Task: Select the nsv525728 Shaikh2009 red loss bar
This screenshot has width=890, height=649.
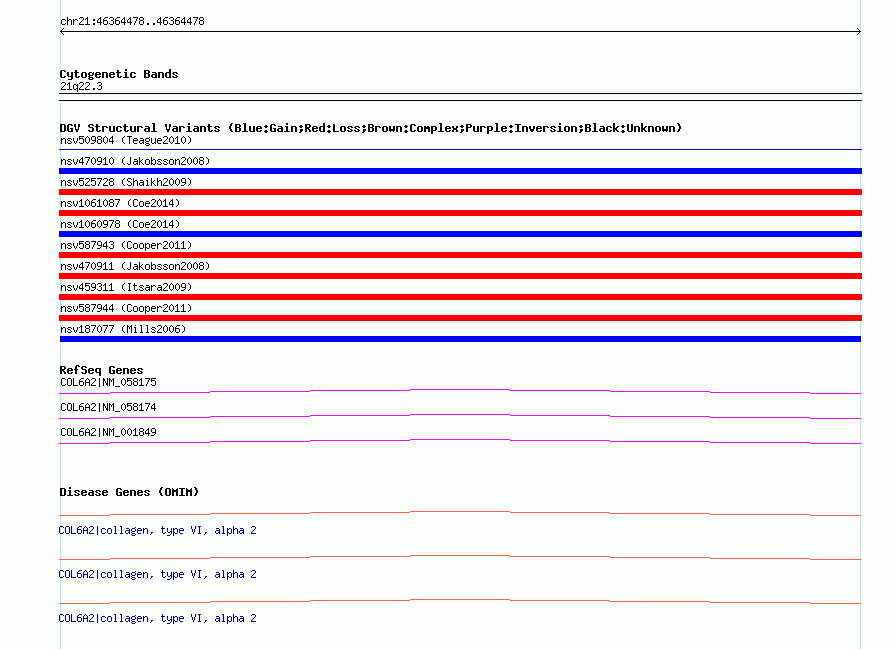Action: 460,192
